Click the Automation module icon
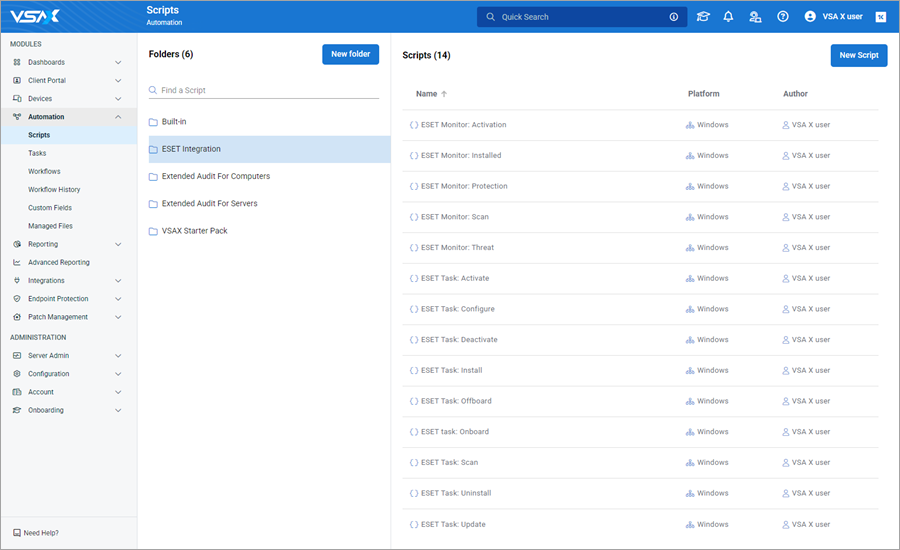 point(17,117)
